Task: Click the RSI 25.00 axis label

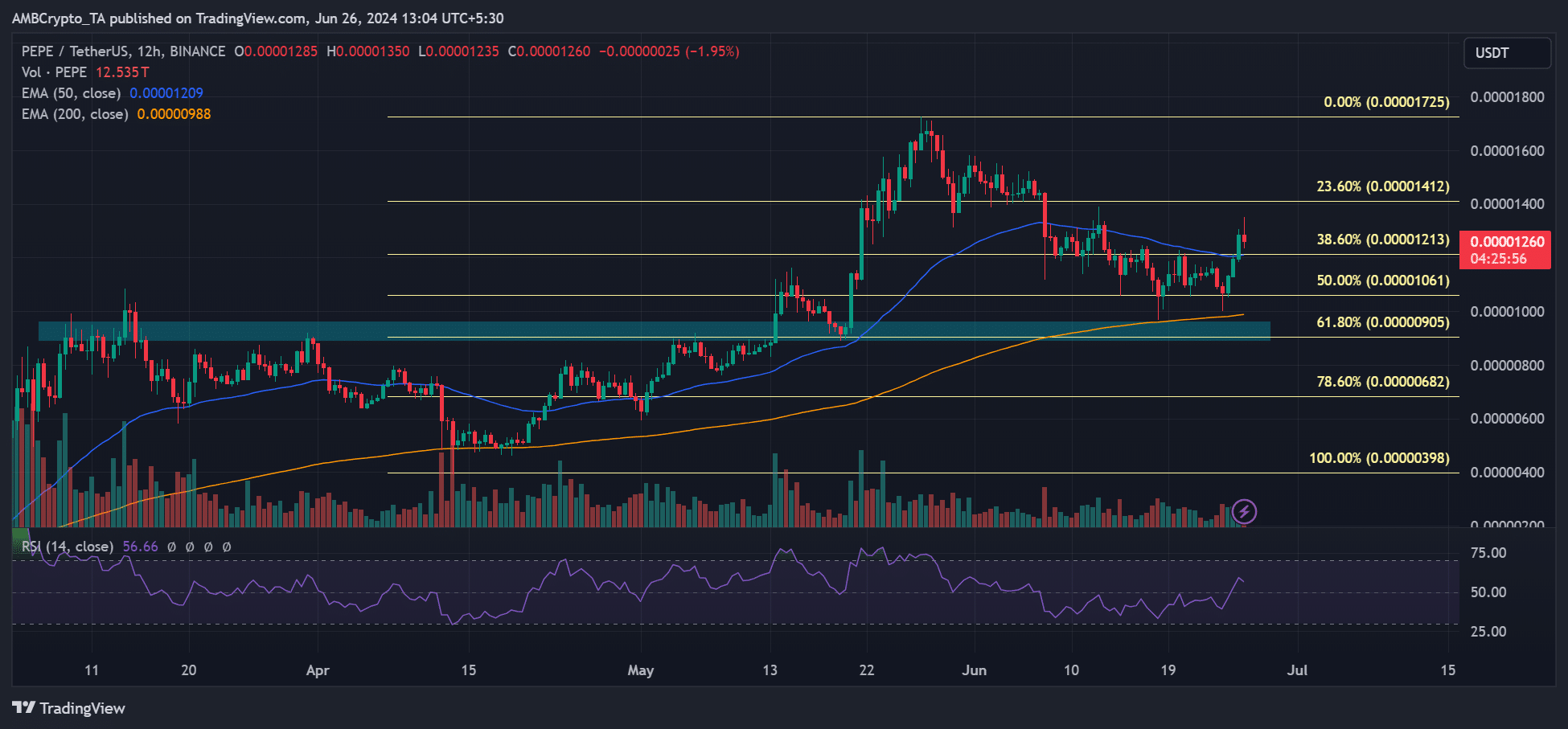Action: pos(1488,632)
